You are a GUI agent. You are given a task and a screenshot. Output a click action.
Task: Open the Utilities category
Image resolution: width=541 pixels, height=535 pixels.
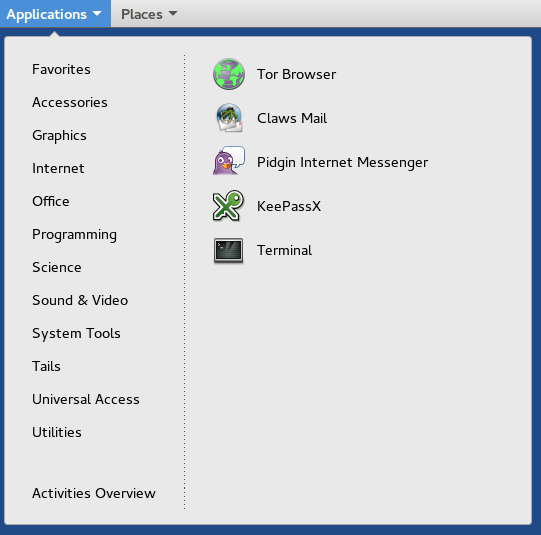pyautogui.click(x=57, y=432)
